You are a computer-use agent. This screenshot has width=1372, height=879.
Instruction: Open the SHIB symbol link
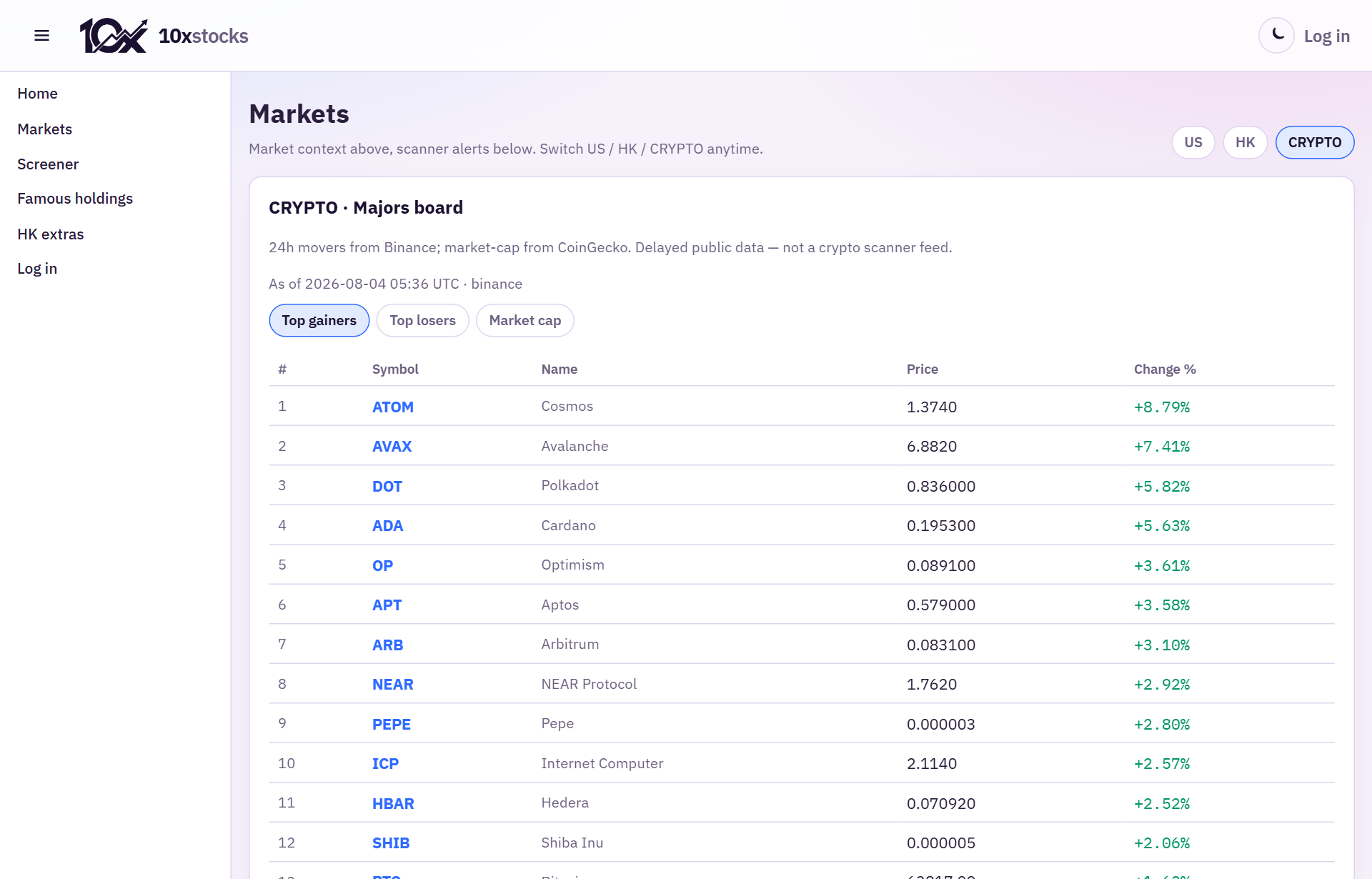(x=391, y=843)
